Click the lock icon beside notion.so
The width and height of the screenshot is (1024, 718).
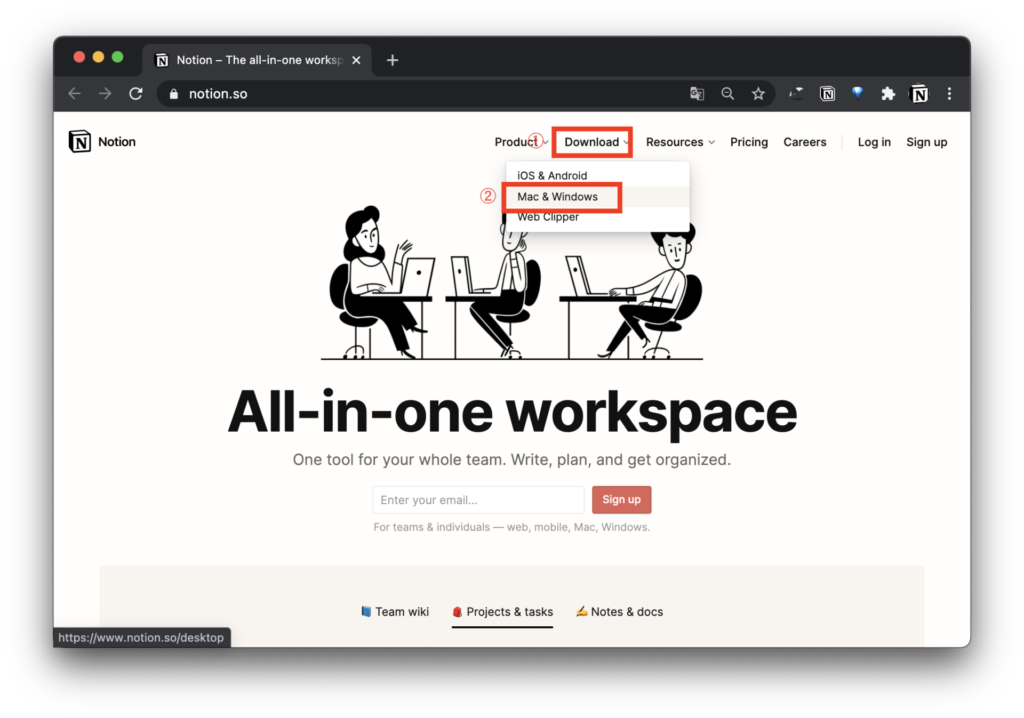tap(174, 93)
